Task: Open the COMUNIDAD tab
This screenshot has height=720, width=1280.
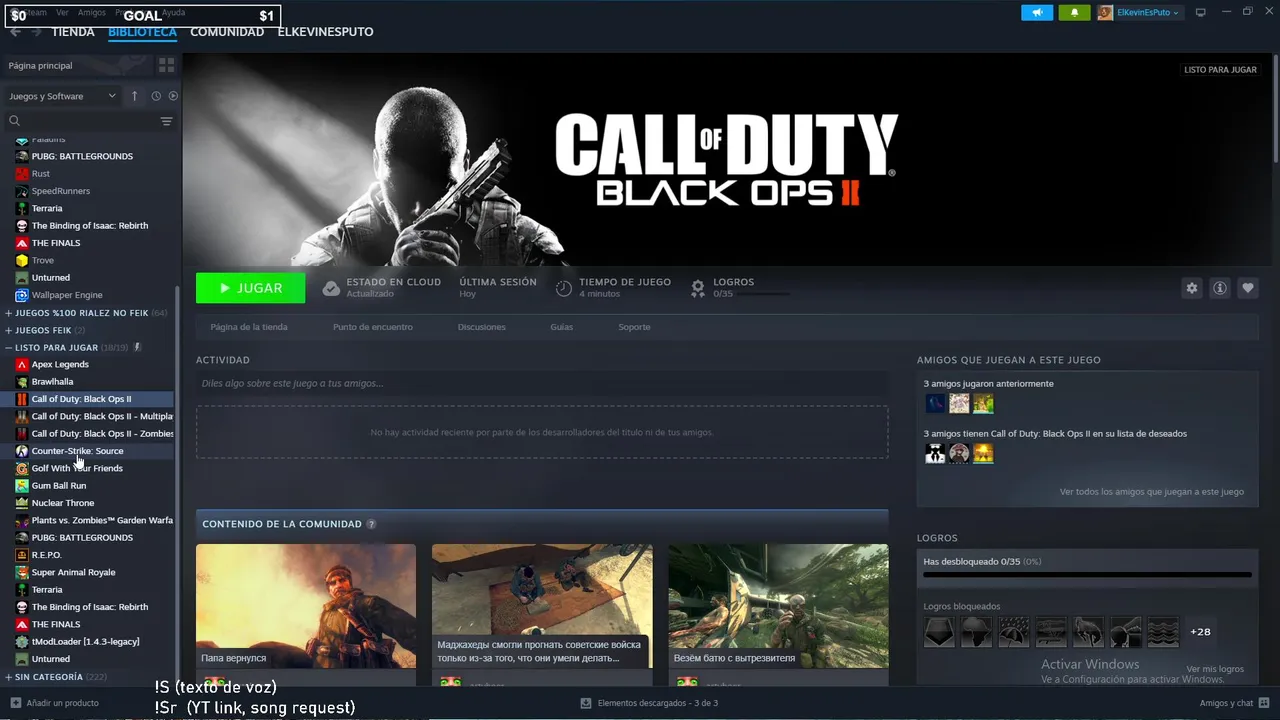Action: tap(227, 32)
